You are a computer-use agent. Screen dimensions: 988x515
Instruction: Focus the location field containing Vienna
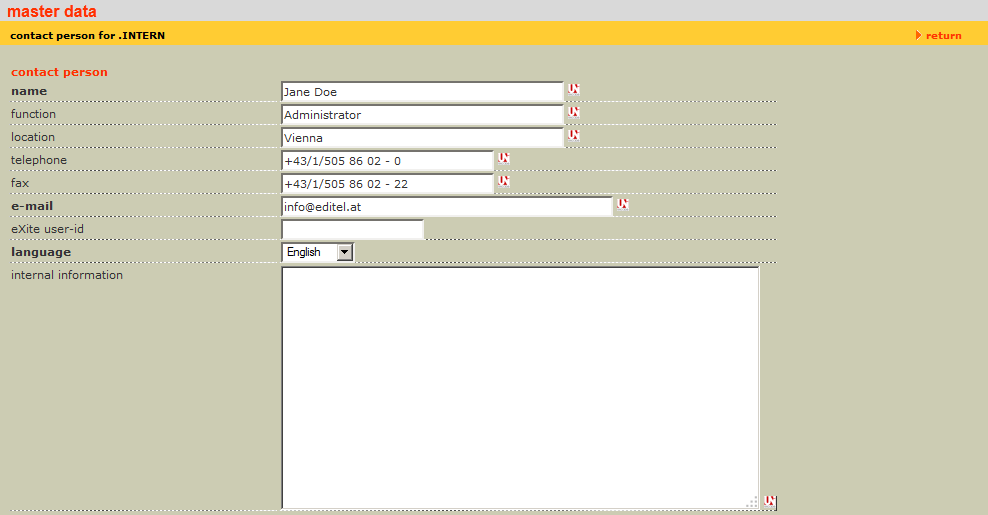(x=422, y=138)
